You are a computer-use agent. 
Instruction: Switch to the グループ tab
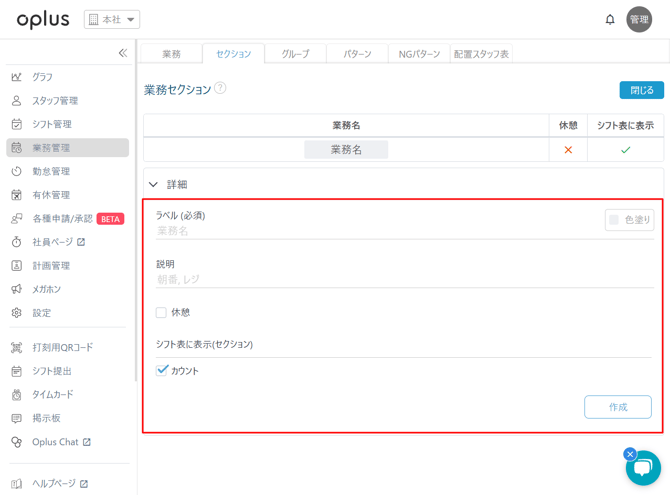pyautogui.click(x=295, y=54)
